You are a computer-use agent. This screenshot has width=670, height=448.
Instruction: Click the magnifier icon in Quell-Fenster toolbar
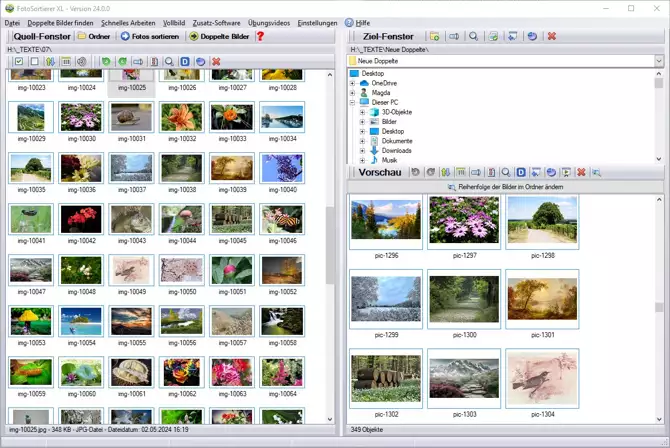[x=170, y=62]
